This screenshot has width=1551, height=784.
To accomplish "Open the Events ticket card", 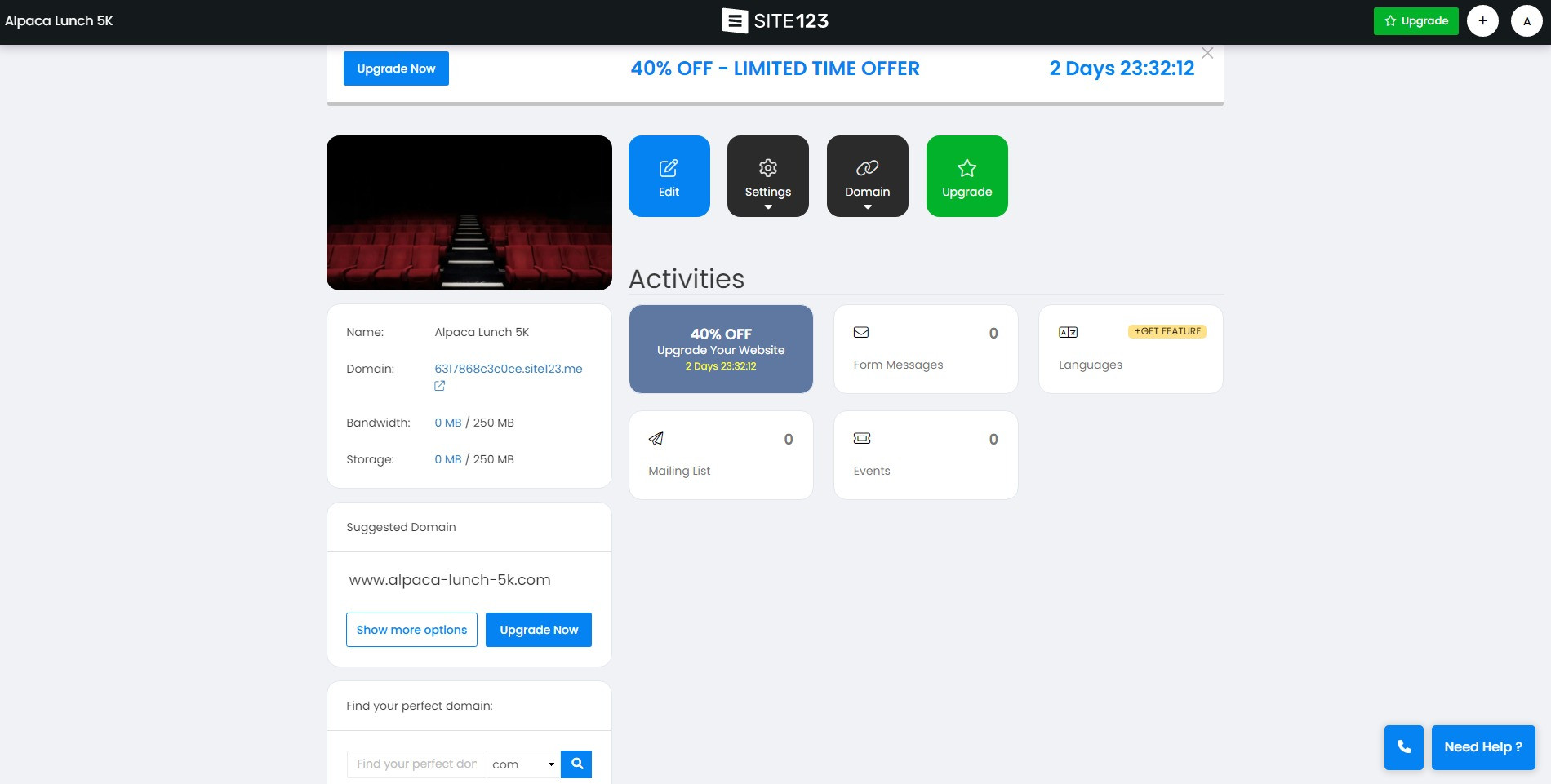I will coord(926,455).
